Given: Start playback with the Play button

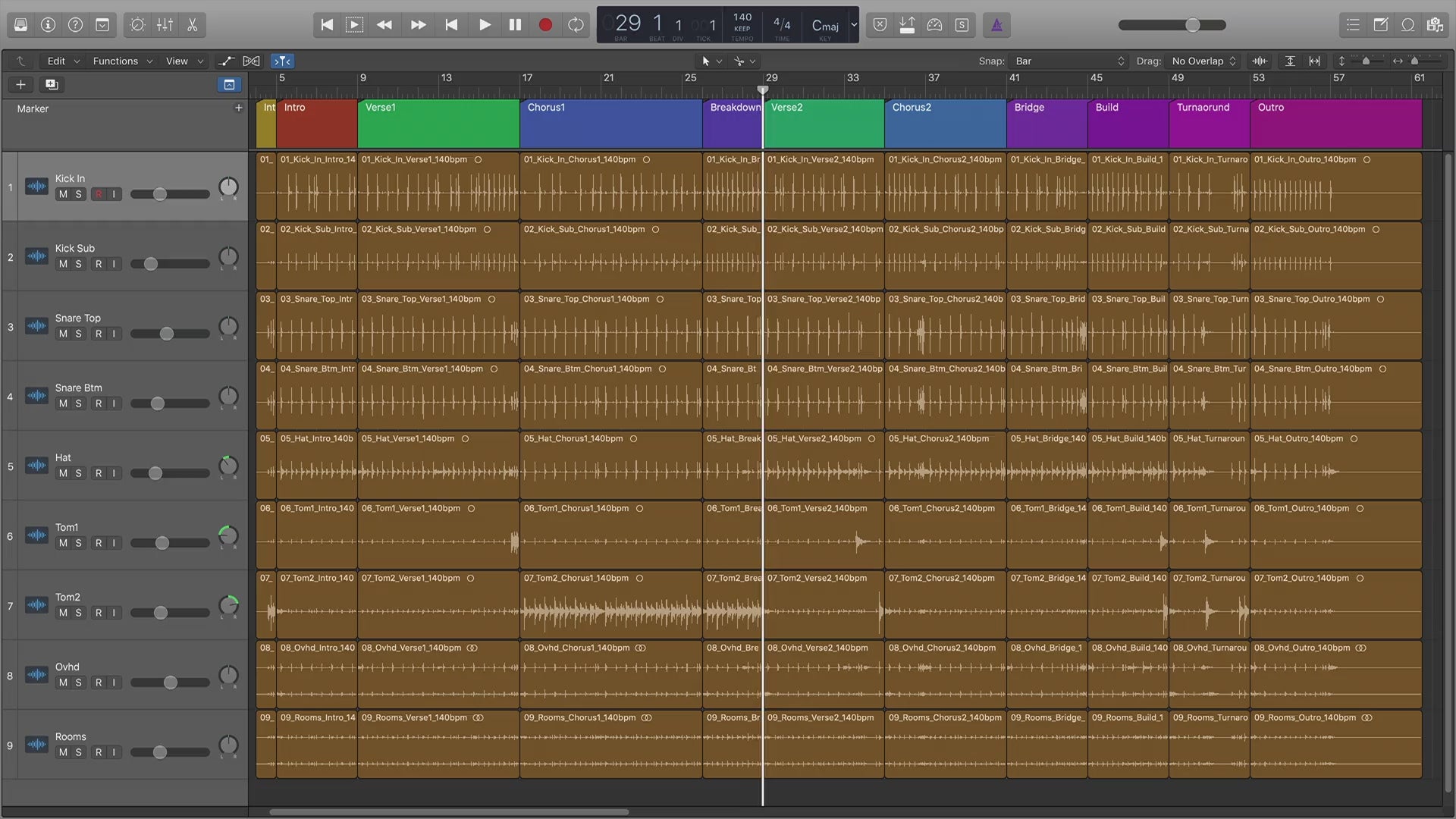Looking at the screenshot, I should click(x=485, y=25).
